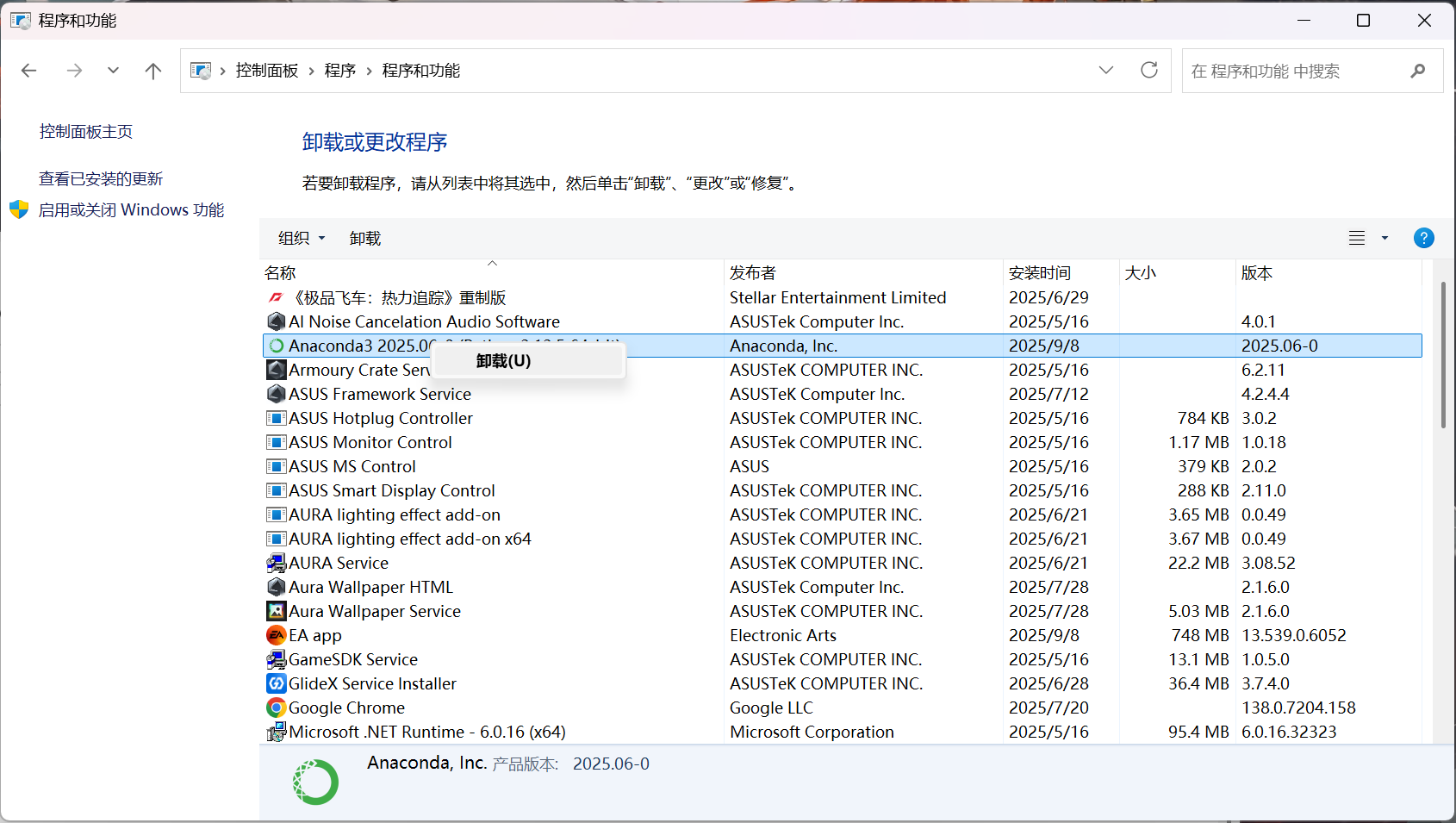The image size is (1456, 823).
Task: Click the EA app icon
Action: pos(276,635)
